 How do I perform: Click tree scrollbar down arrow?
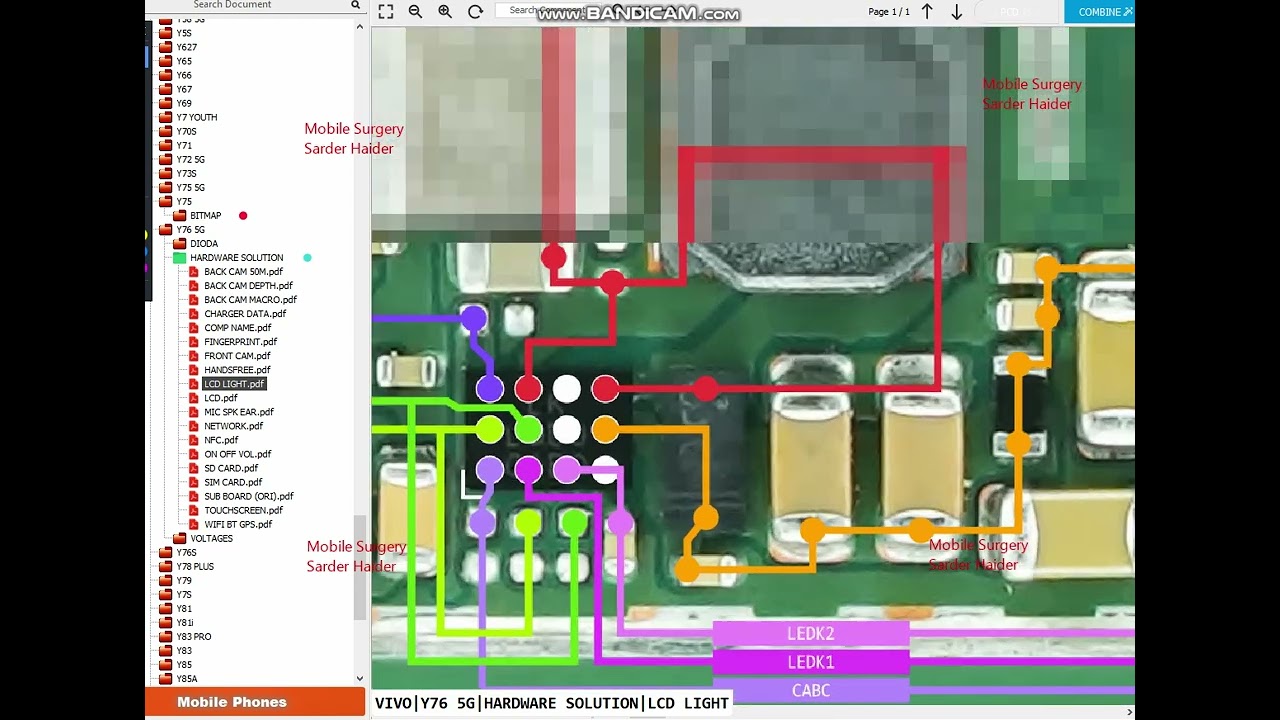click(360, 678)
